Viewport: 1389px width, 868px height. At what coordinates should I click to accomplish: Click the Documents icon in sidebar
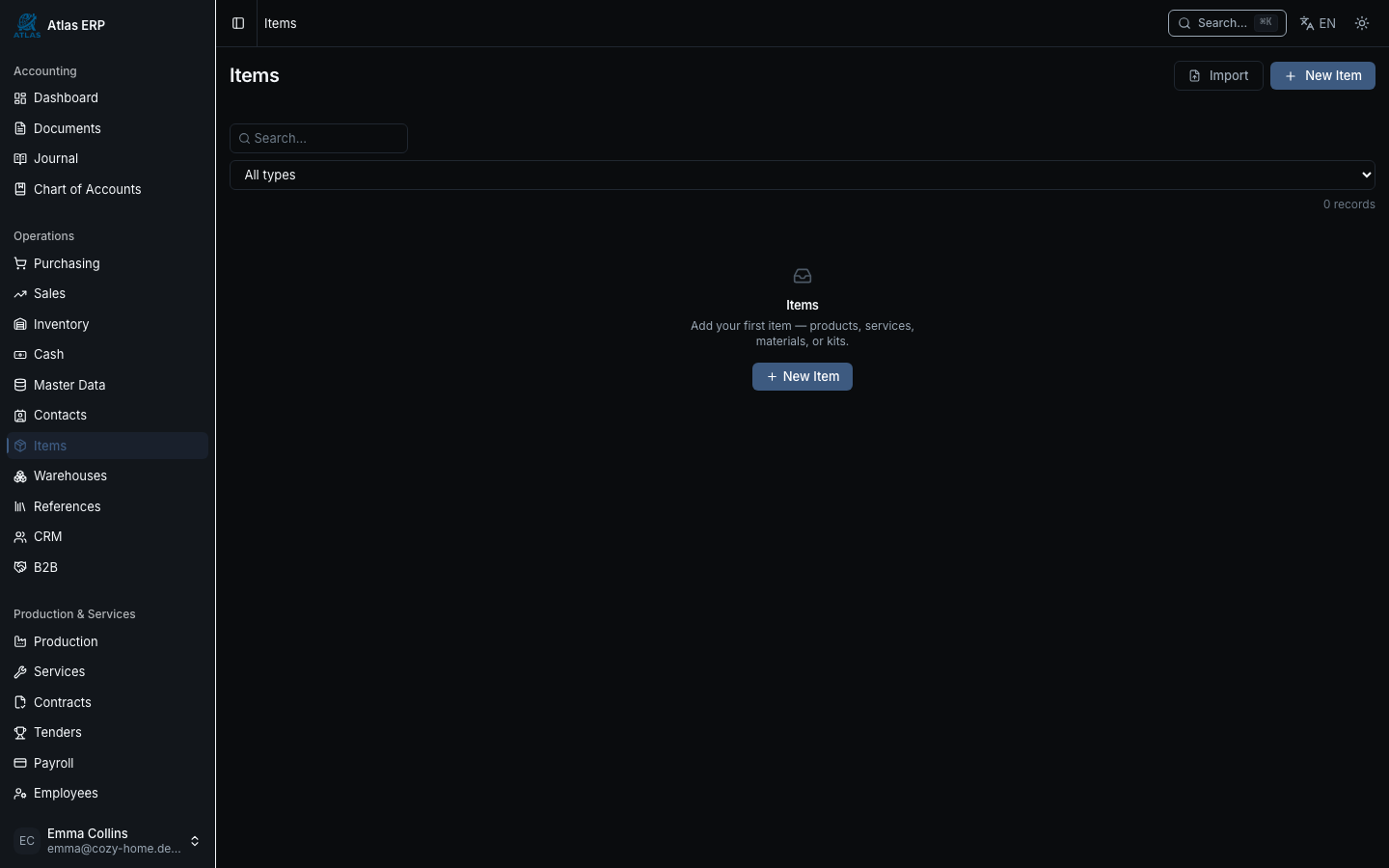[20, 128]
